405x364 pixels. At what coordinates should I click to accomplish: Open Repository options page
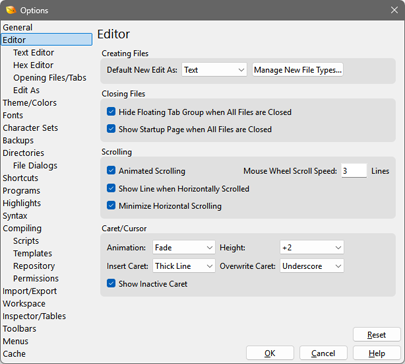[x=34, y=266]
